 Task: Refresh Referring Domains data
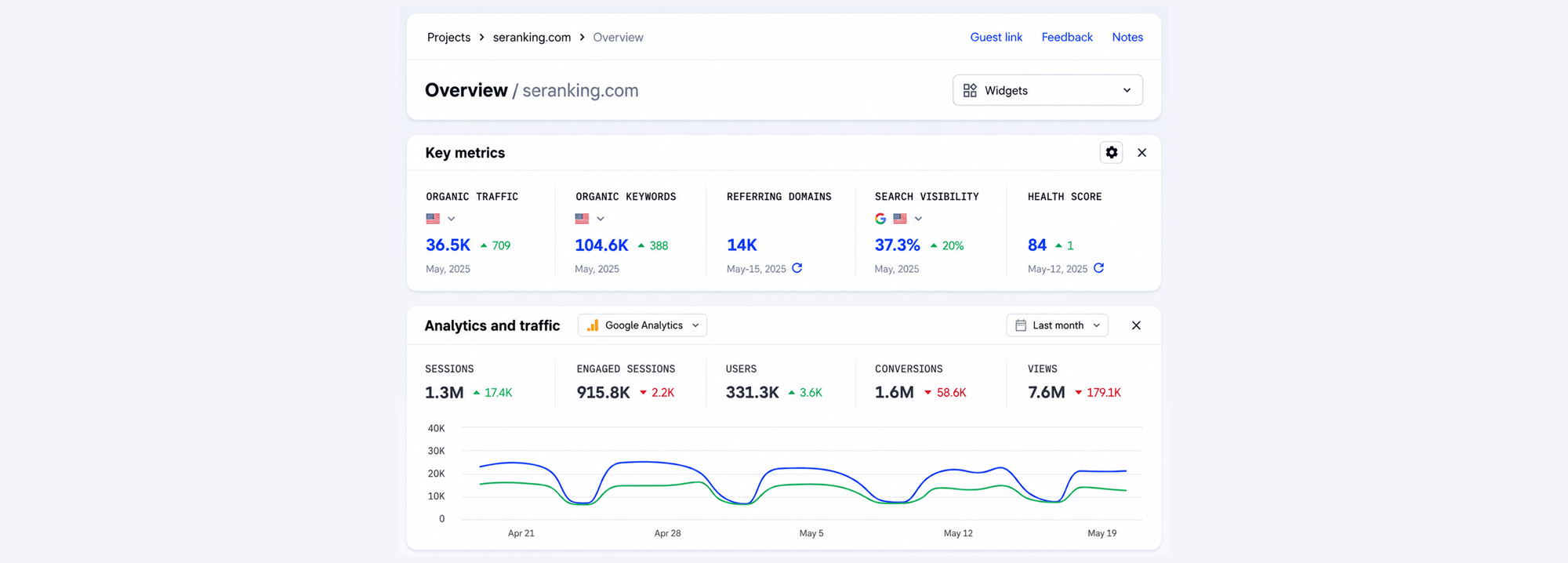[797, 268]
